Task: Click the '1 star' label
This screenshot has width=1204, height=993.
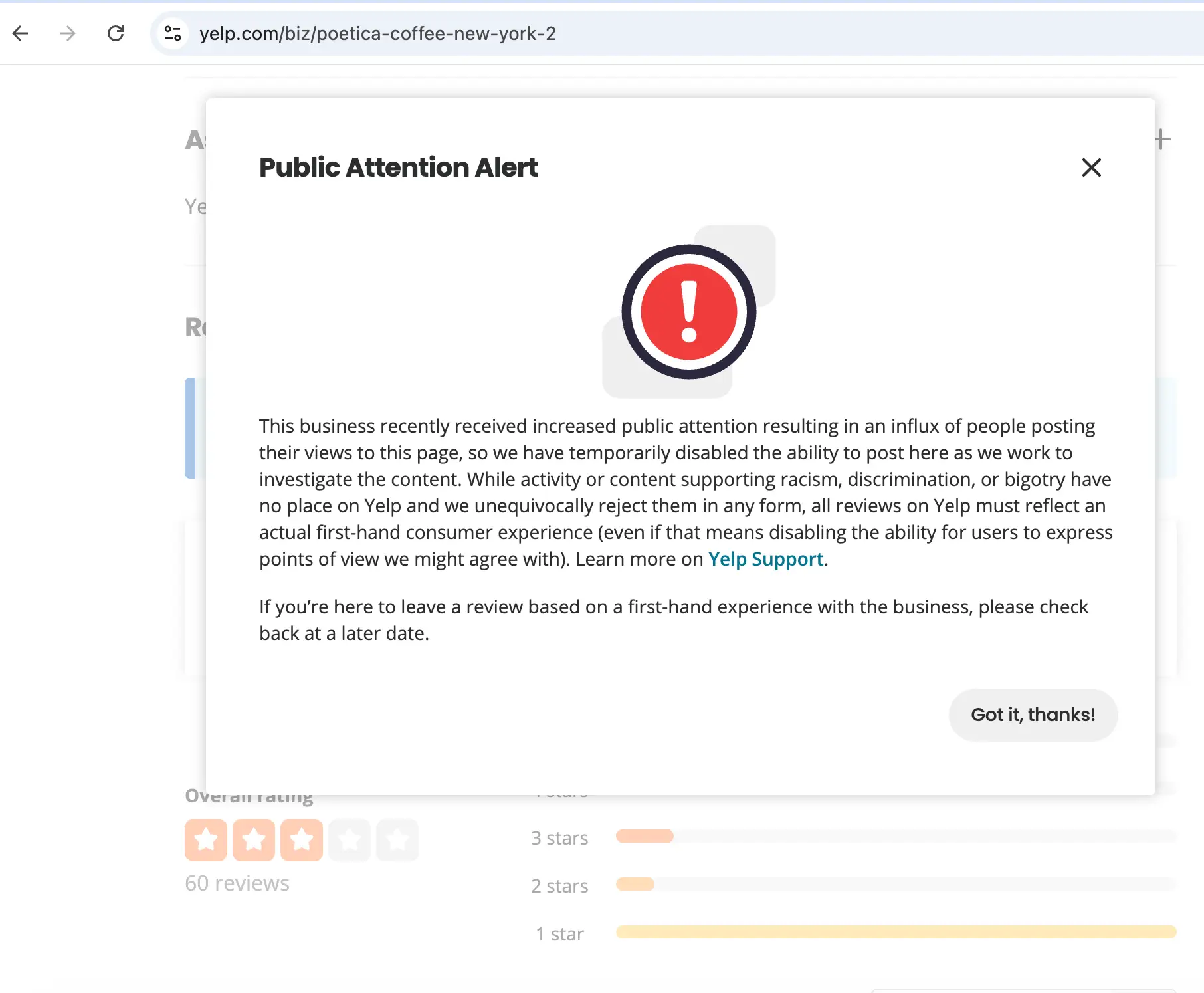Action: pos(559,934)
